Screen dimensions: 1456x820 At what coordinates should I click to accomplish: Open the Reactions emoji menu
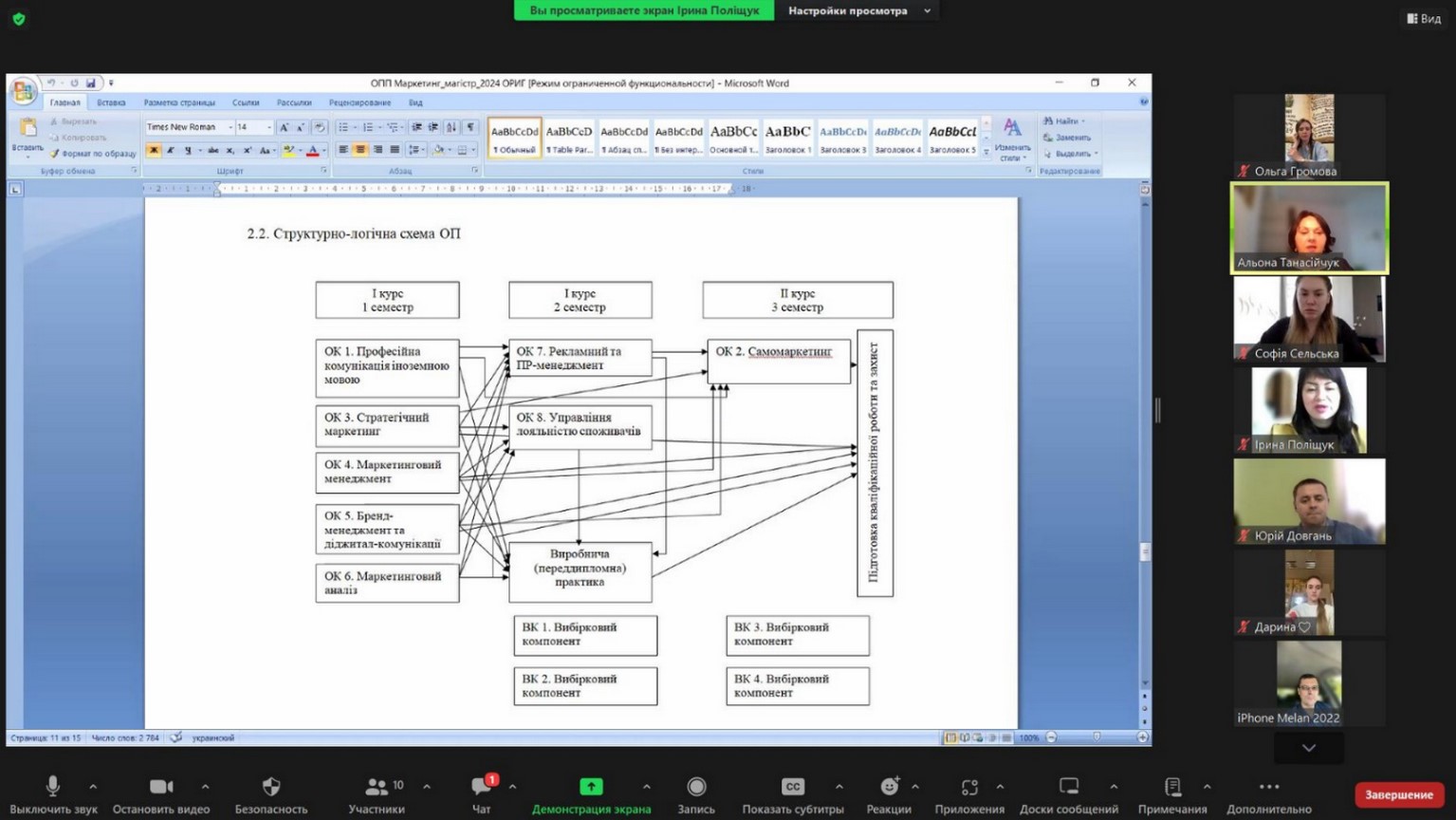889,787
